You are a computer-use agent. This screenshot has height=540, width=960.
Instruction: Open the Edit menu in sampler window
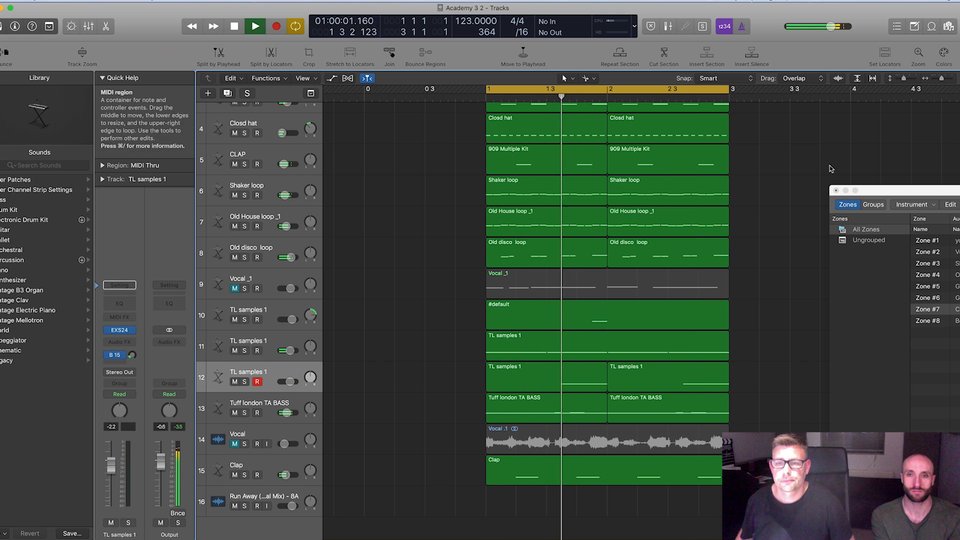[950, 204]
